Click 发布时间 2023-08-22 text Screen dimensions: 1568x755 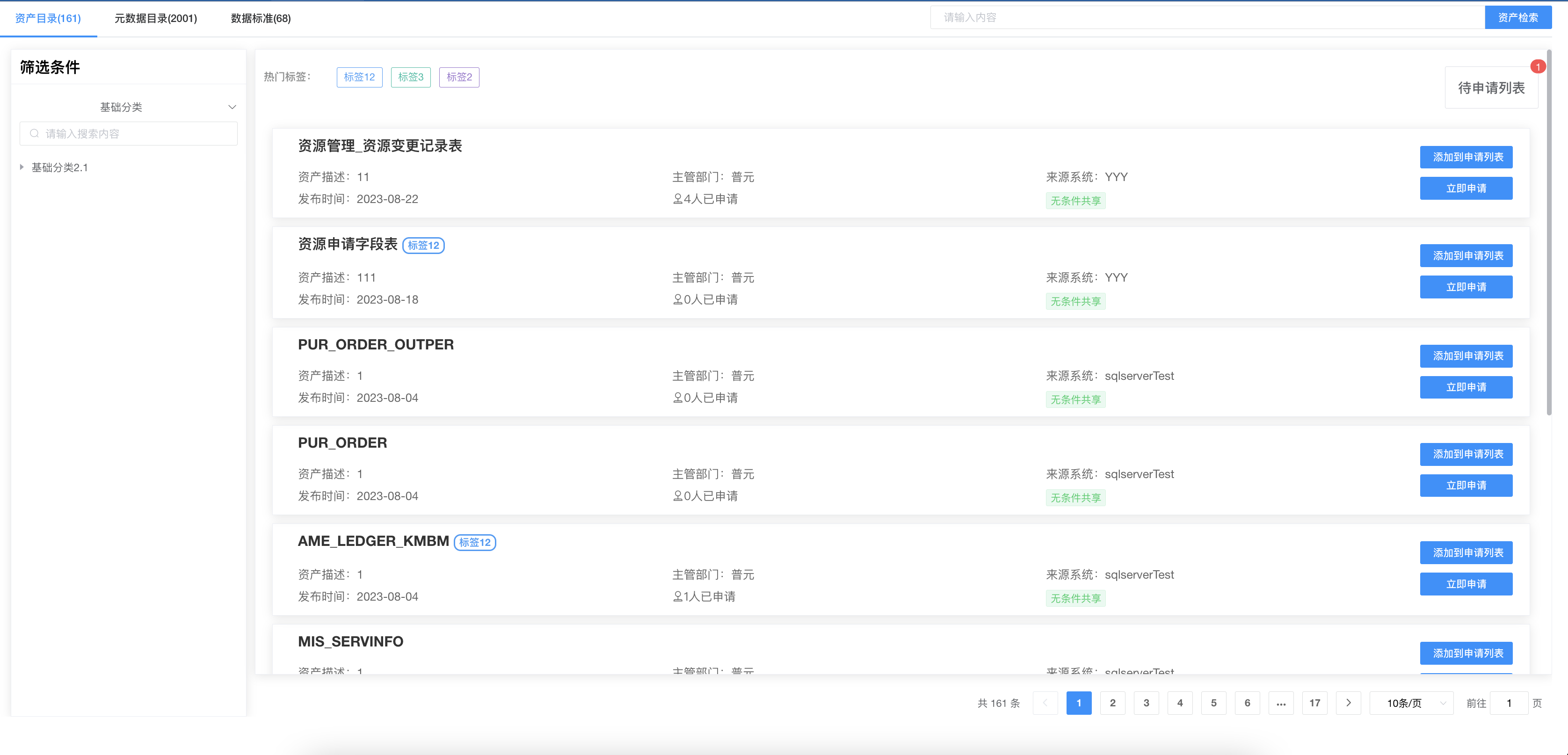358,199
